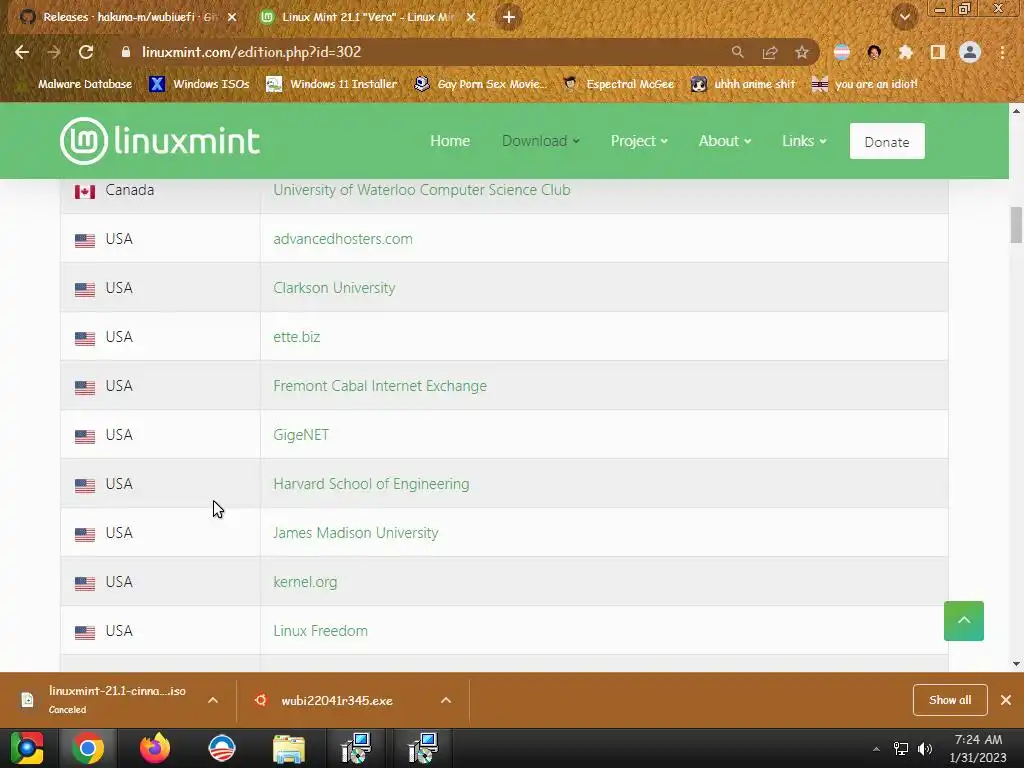Go back with the browser back arrow
Viewport: 1024px width, 768px height.
[22, 52]
